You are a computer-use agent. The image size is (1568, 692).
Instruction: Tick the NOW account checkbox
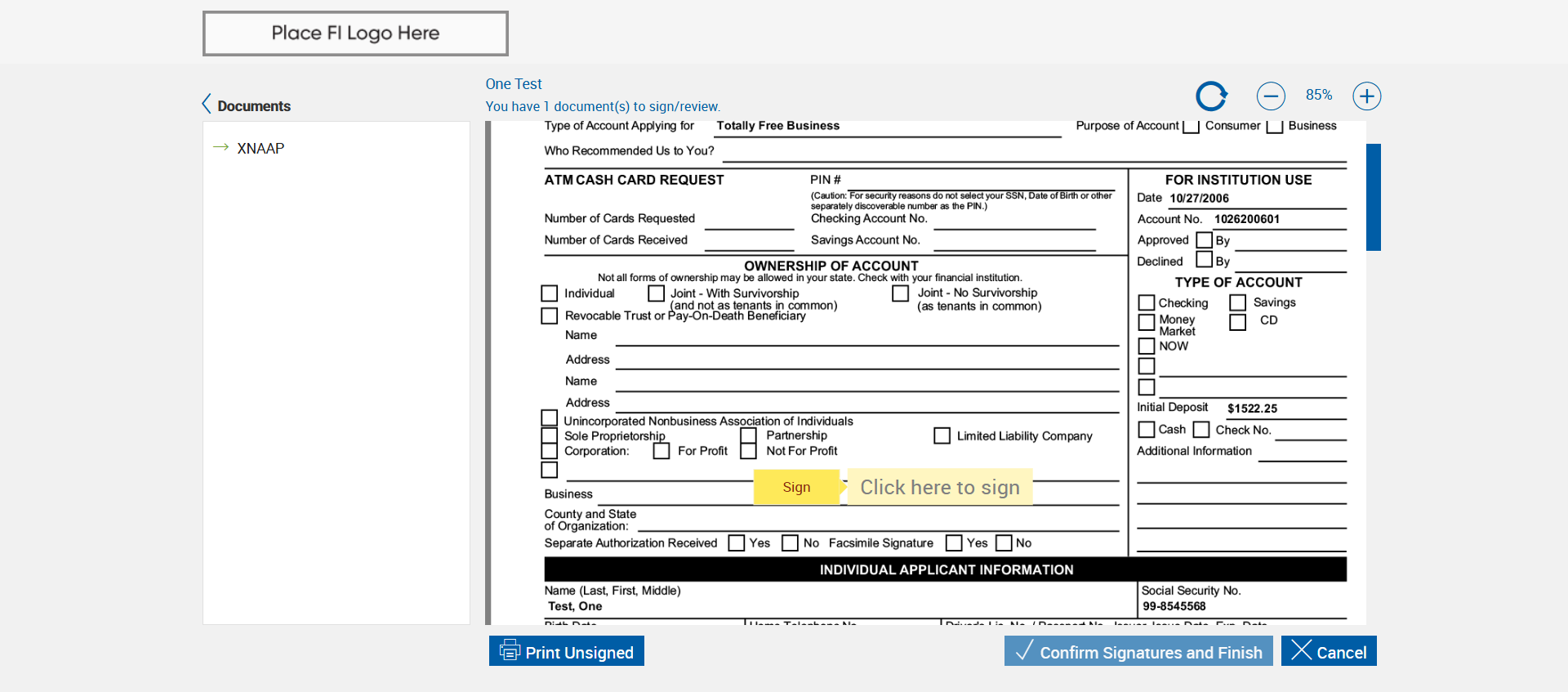pos(1147,346)
